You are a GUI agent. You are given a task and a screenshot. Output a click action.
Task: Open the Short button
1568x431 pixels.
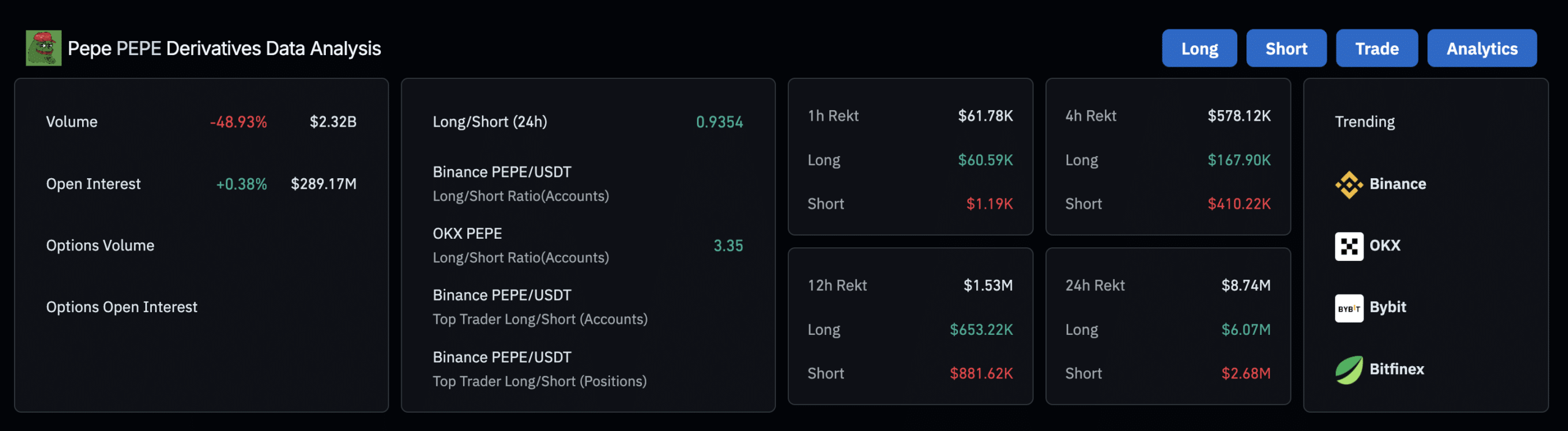coord(1286,48)
